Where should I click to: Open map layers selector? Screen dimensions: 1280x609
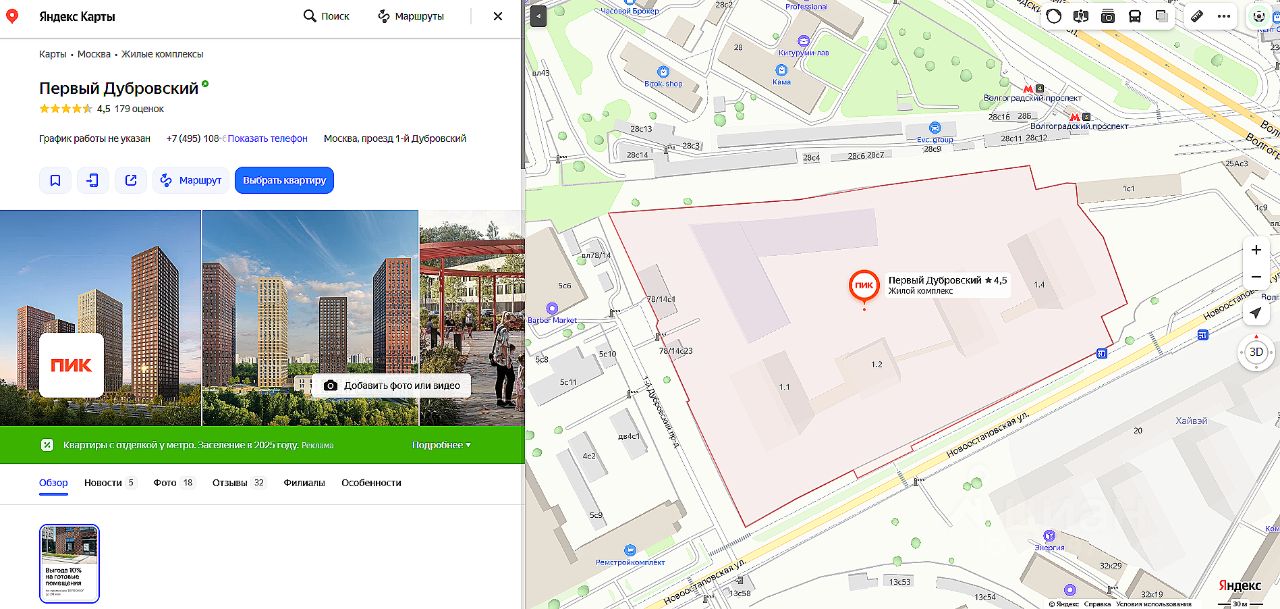1162,16
